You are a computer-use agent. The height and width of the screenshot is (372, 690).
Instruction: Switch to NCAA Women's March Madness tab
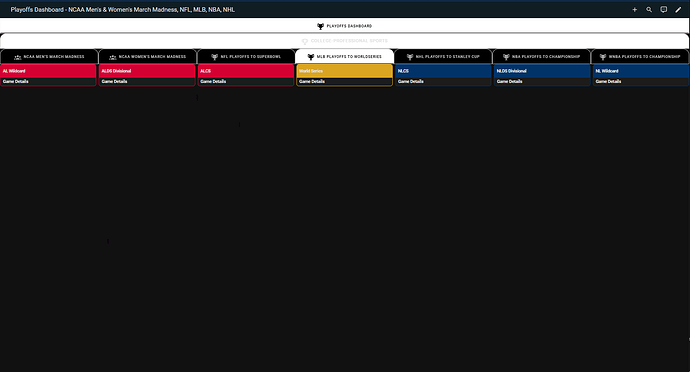[148, 56]
